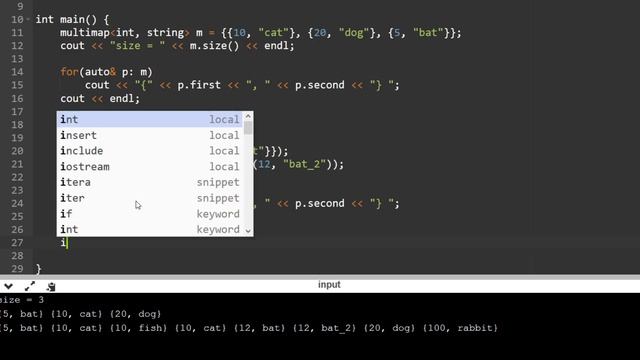Click on 'm.size()' in line 12
This screenshot has width=640, height=360.
(214, 46)
